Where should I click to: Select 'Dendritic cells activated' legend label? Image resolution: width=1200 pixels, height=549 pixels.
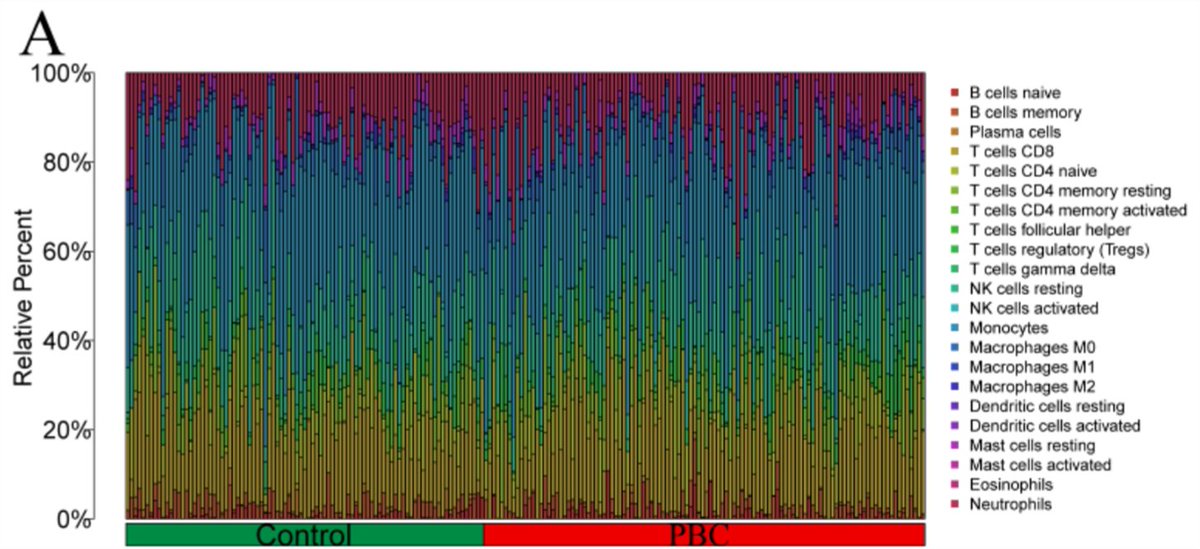[1055, 426]
